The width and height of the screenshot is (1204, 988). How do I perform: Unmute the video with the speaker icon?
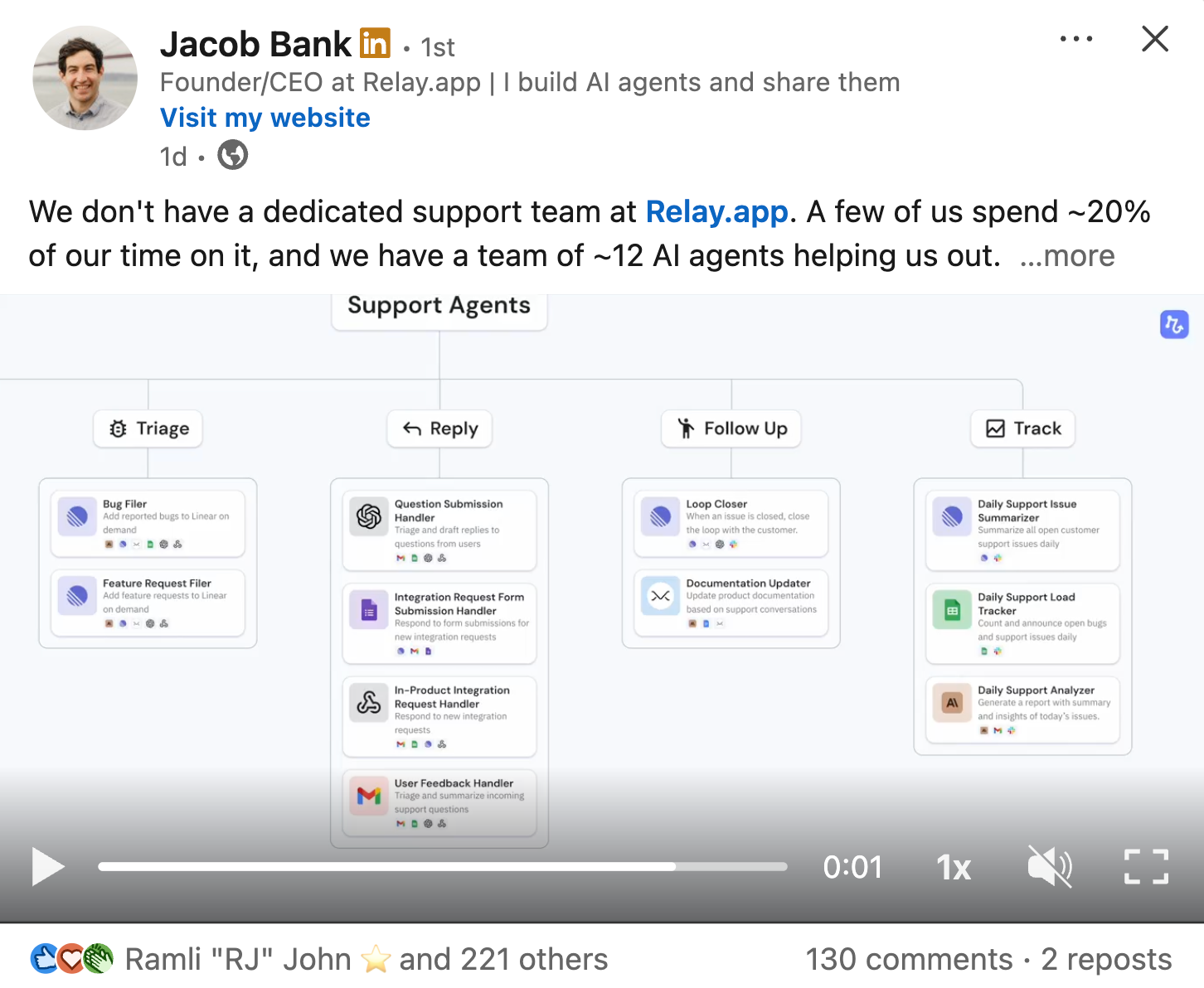pos(1050,867)
